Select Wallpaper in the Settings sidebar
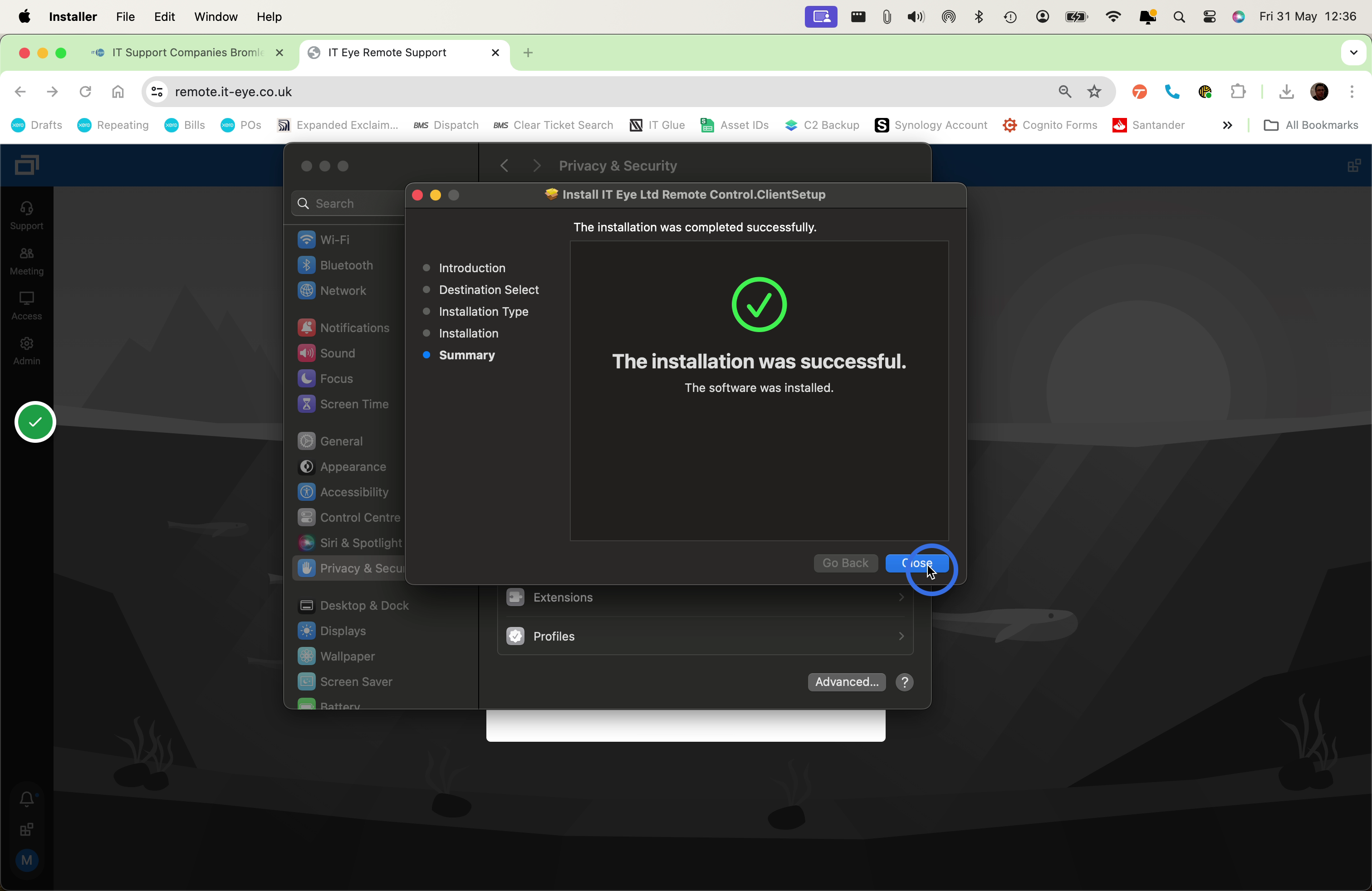Screen dimensions: 1372x891 (337, 656)
